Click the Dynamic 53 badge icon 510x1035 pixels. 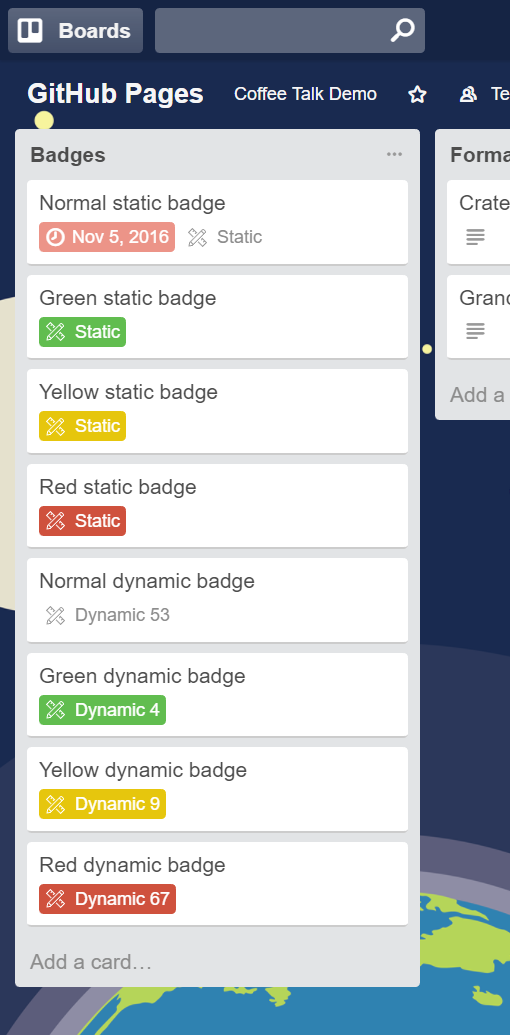click(x=55, y=615)
